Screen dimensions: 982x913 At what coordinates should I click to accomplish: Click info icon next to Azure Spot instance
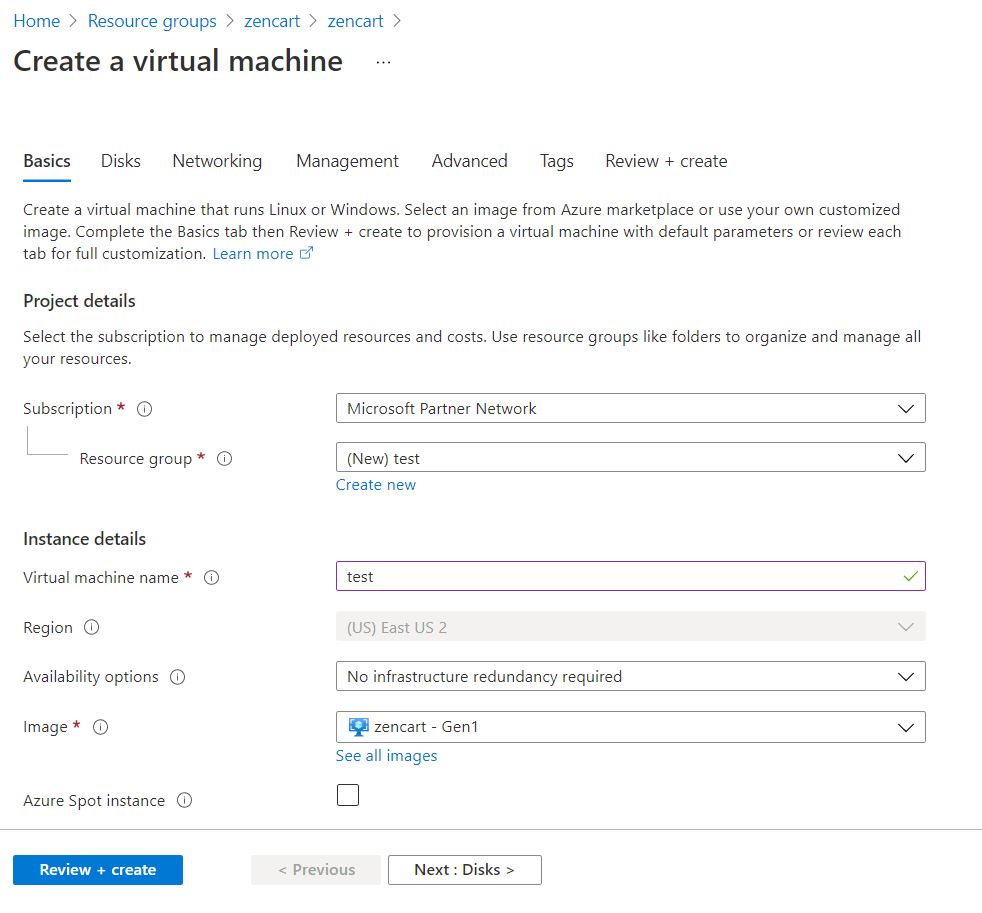(184, 801)
